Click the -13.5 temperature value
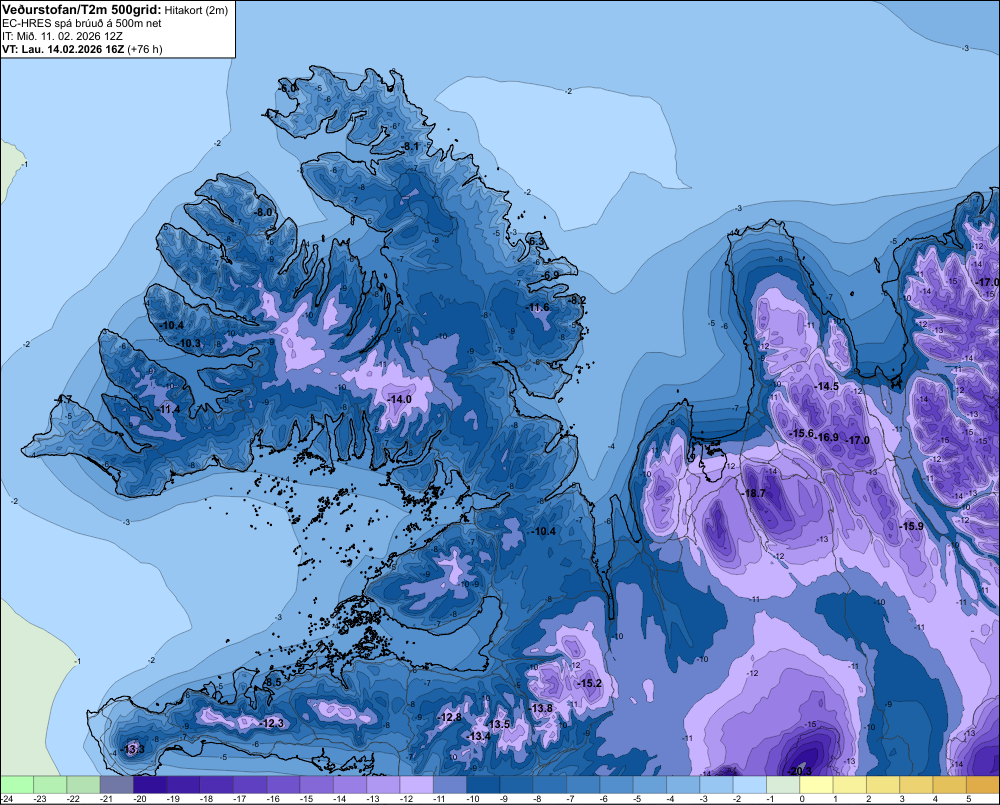Image resolution: width=1000 pixels, height=805 pixels. click(x=498, y=724)
